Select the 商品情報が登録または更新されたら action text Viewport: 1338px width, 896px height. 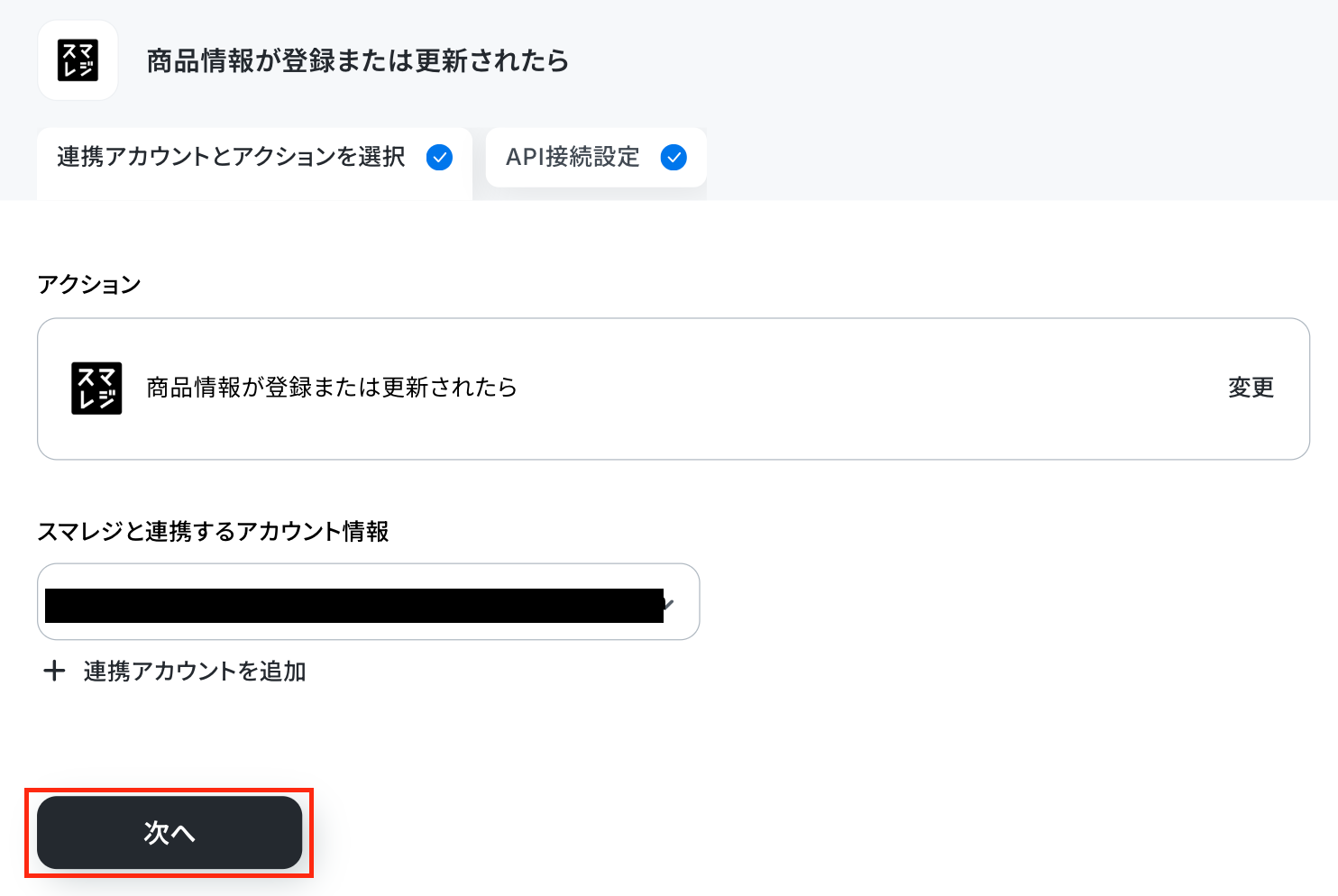pos(332,388)
